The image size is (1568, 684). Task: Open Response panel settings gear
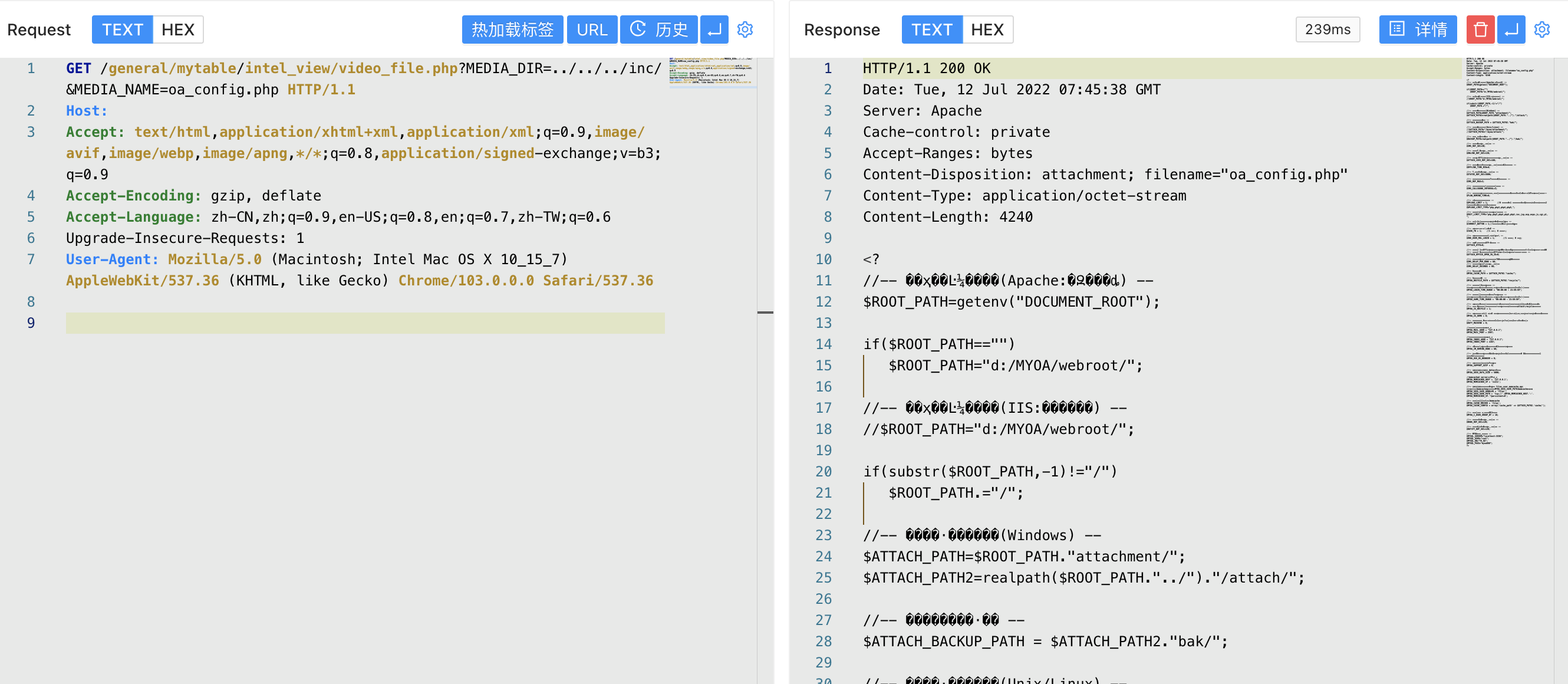pyautogui.click(x=1541, y=29)
